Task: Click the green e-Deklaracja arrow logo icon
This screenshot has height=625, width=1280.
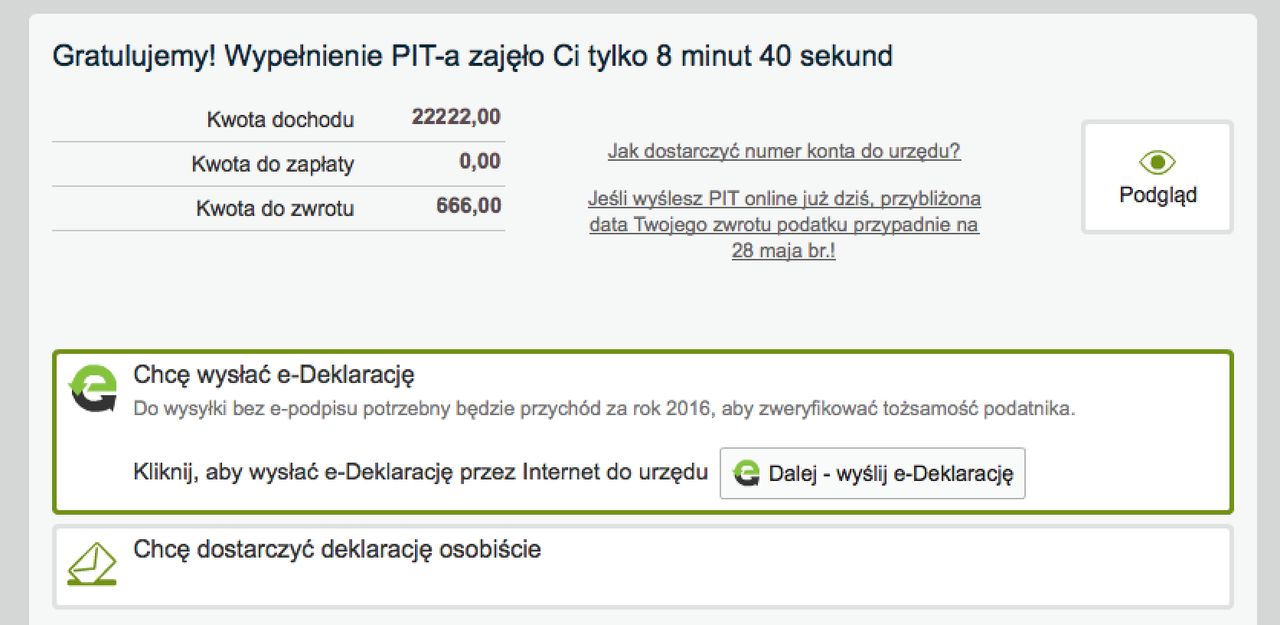Action: (90, 384)
